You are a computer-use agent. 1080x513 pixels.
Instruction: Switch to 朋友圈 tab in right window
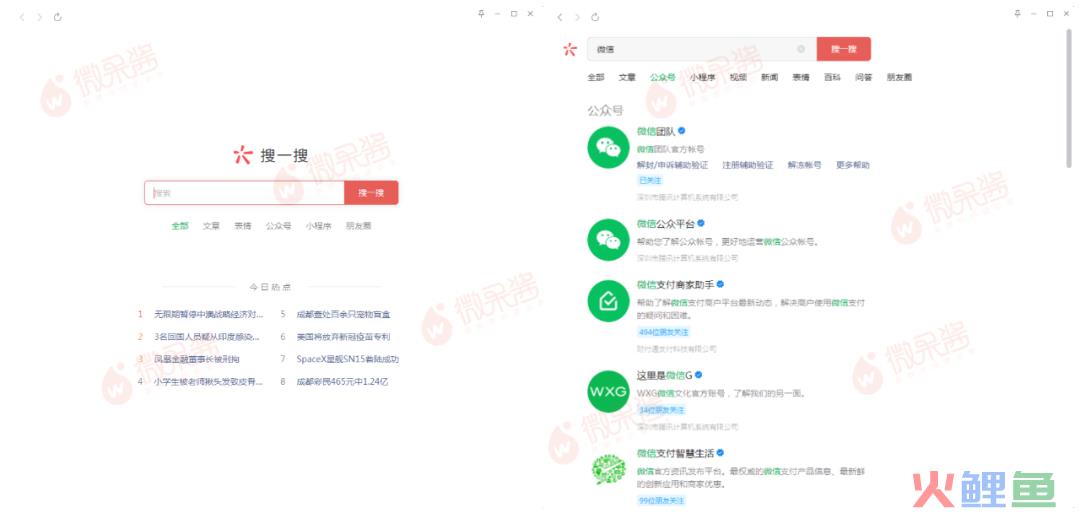point(899,78)
